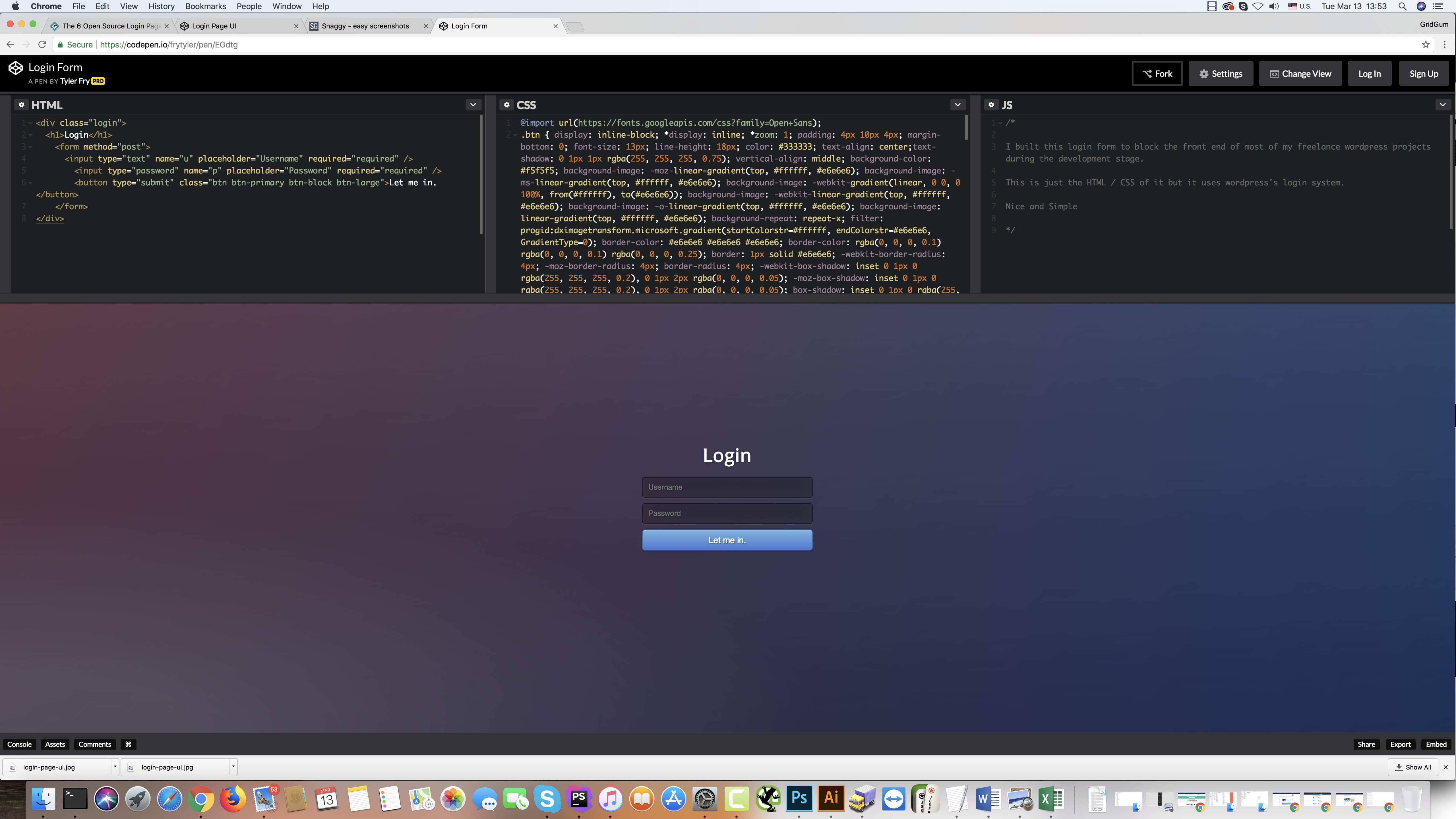Open Illustrator from the dock
The width and height of the screenshot is (1456, 819).
click(831, 799)
